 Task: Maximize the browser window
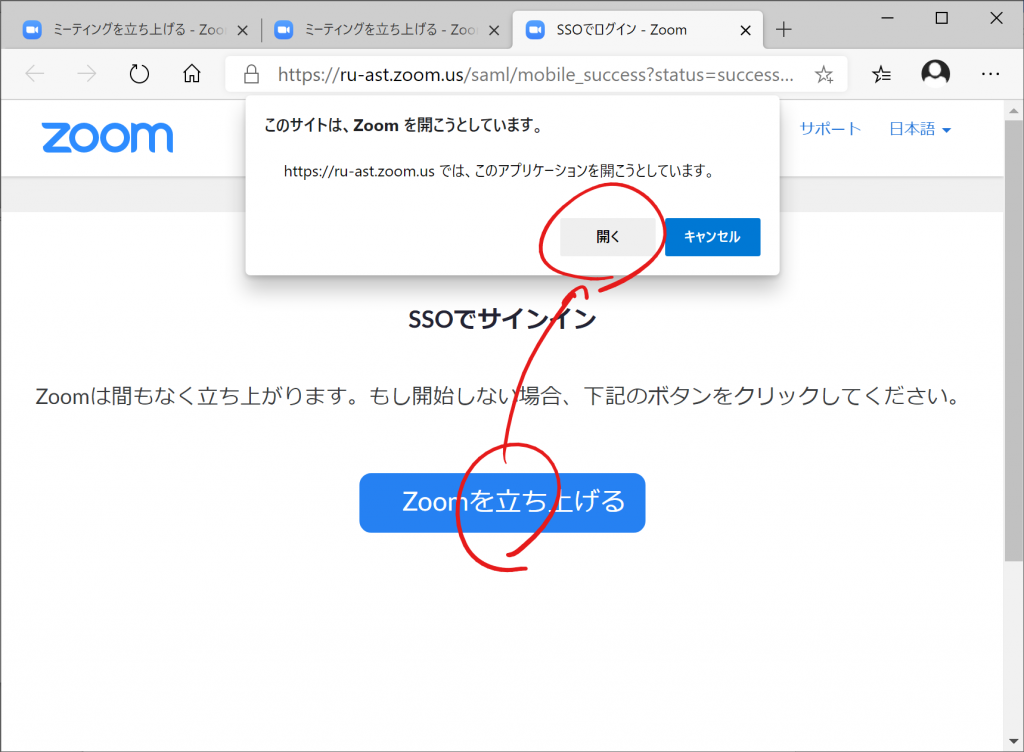coord(941,18)
